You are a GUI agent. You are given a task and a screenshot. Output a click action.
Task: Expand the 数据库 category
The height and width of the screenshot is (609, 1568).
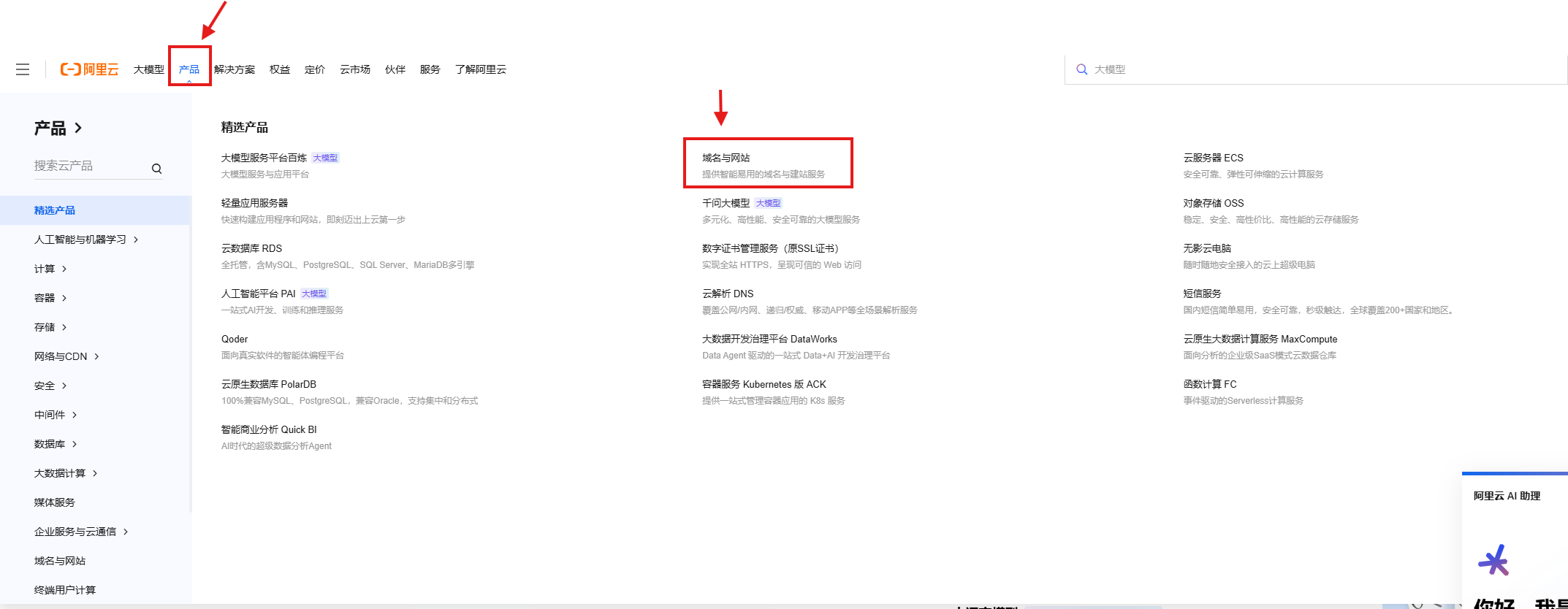(56, 444)
